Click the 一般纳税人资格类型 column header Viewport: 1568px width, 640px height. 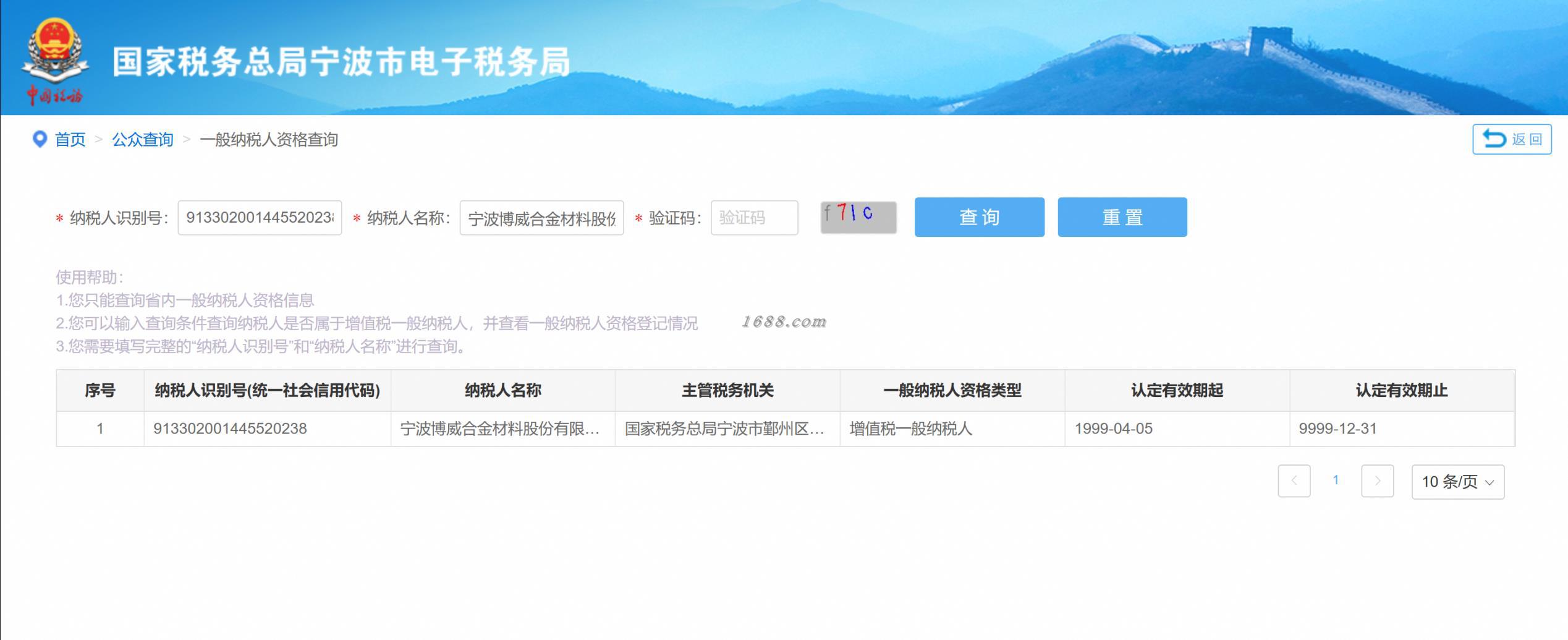click(x=952, y=390)
